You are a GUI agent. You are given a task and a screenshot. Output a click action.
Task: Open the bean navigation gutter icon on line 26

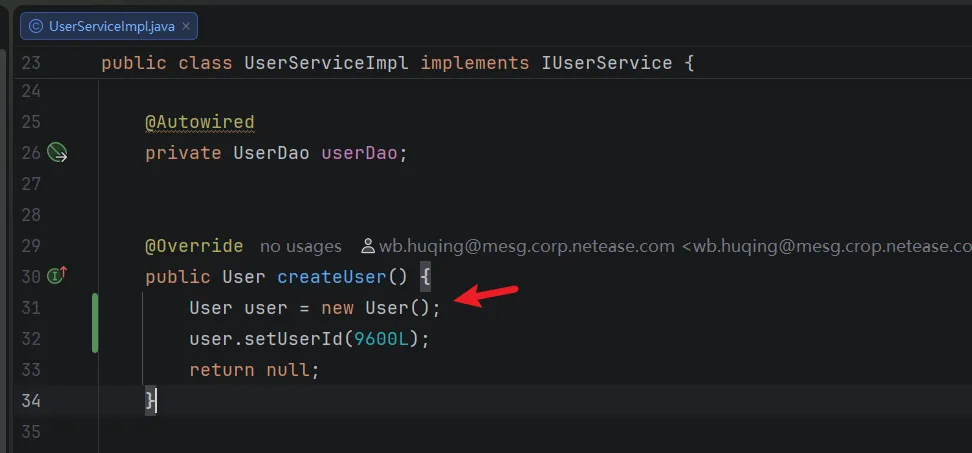57,152
